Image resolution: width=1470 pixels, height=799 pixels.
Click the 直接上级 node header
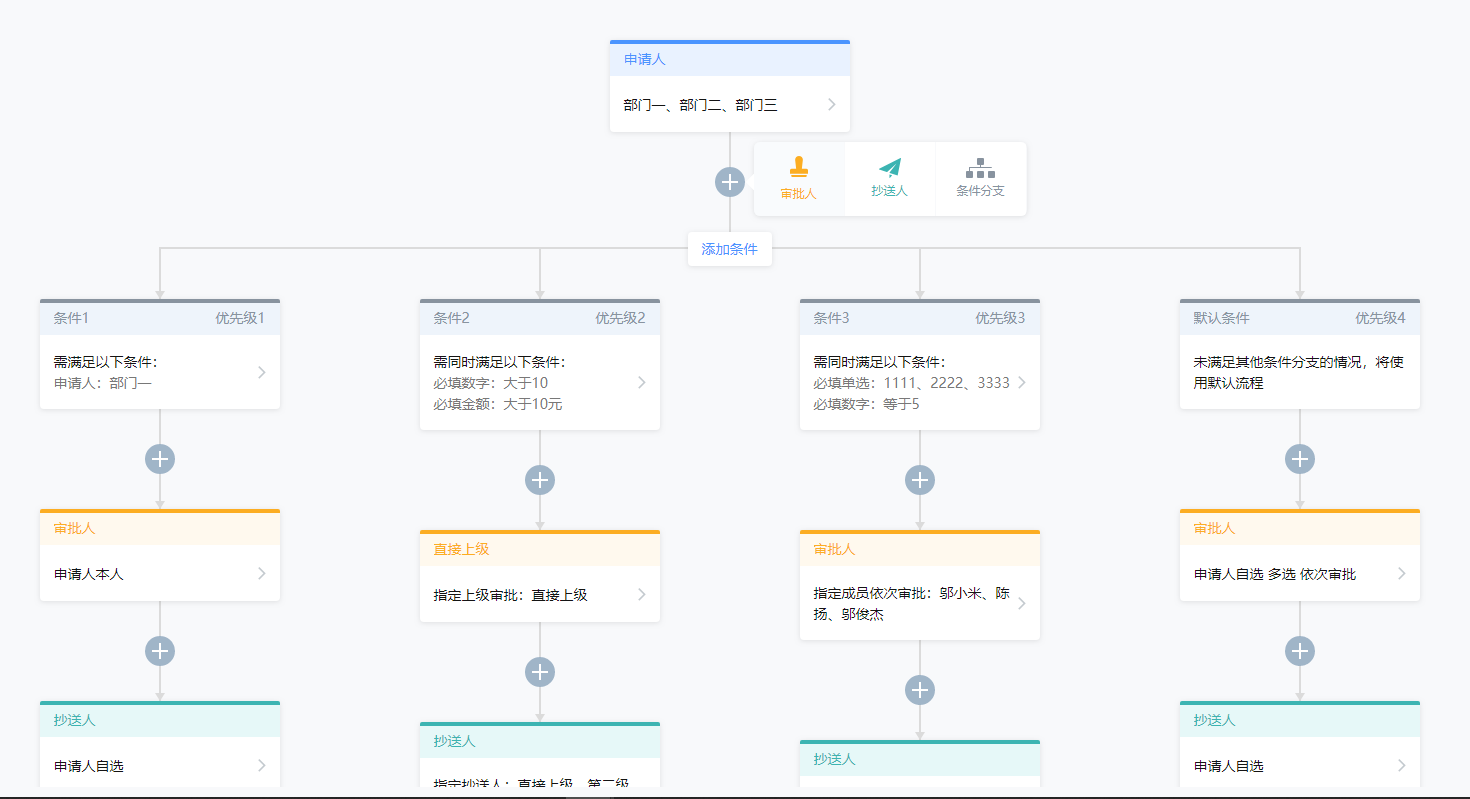(x=540, y=549)
